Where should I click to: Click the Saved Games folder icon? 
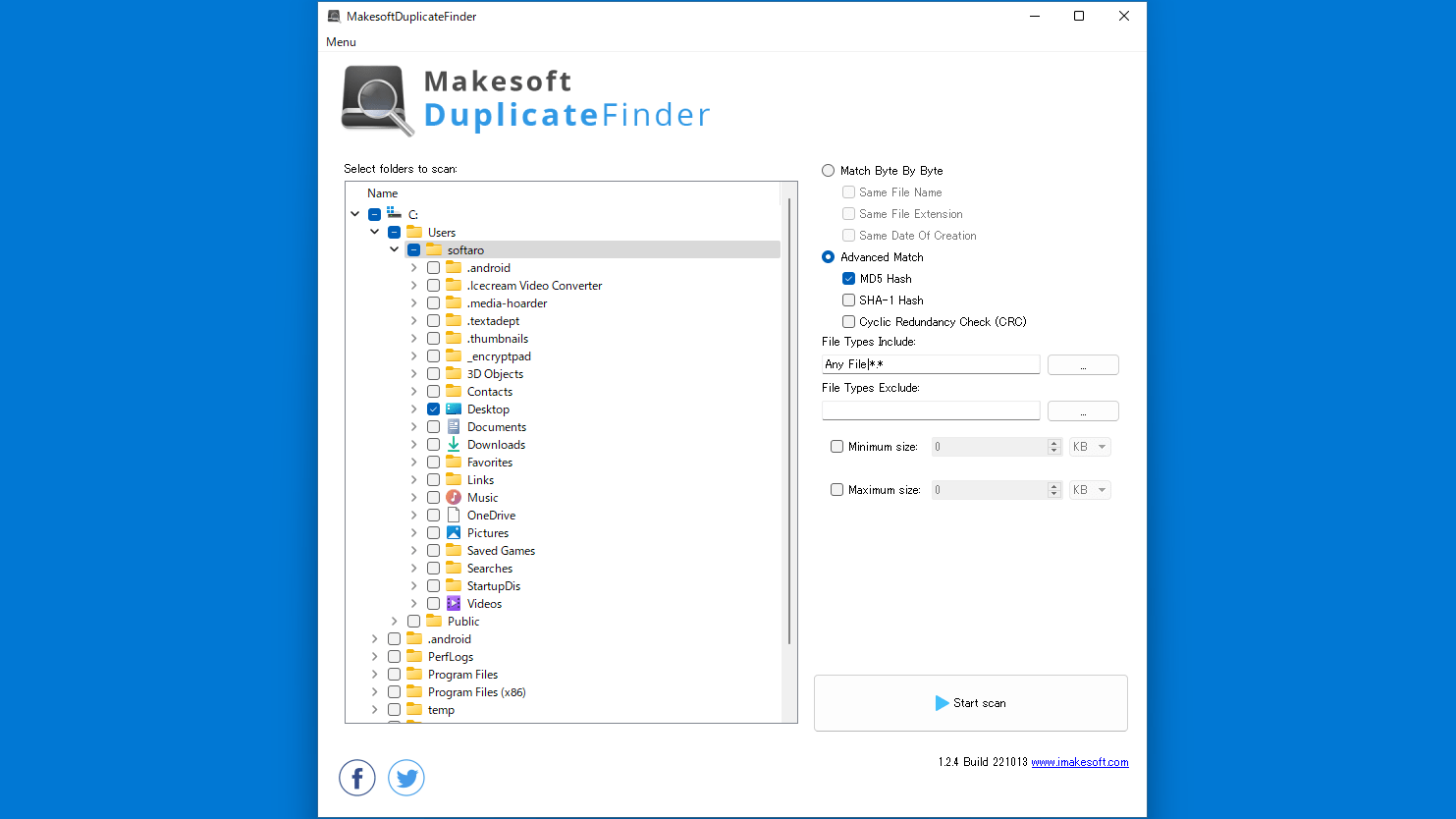(x=454, y=550)
